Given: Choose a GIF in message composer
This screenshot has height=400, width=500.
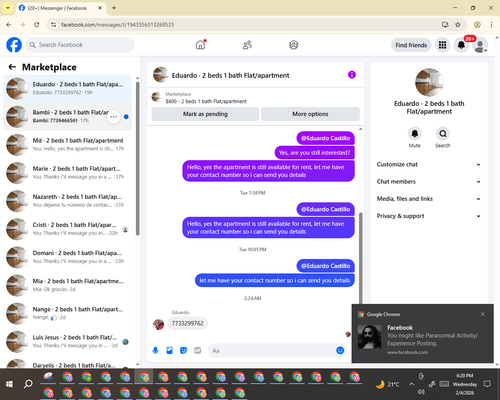Looking at the screenshot, I should tap(198, 350).
